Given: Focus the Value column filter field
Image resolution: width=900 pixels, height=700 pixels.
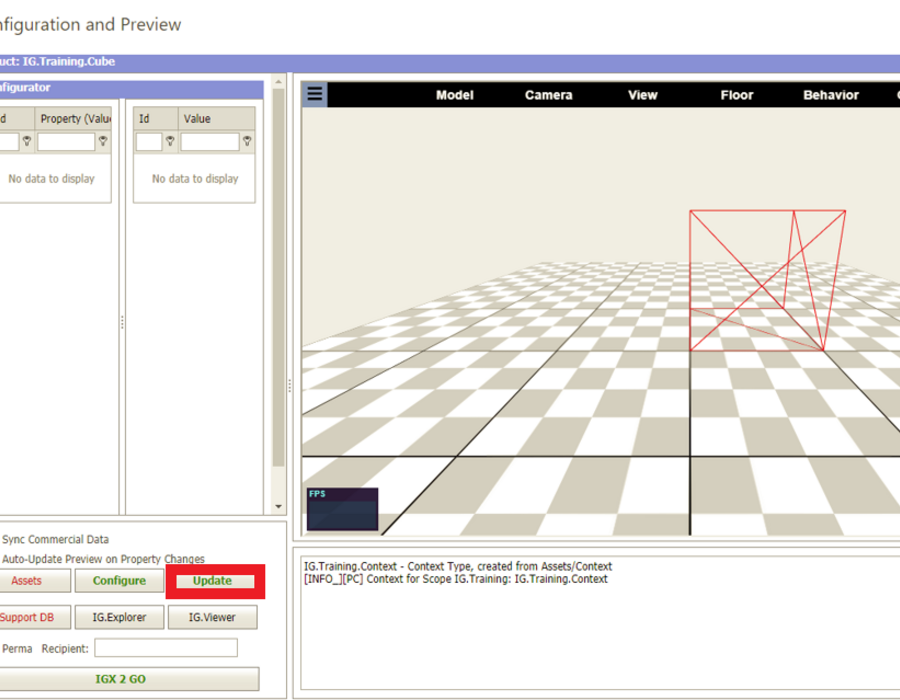Looking at the screenshot, I should (210, 142).
